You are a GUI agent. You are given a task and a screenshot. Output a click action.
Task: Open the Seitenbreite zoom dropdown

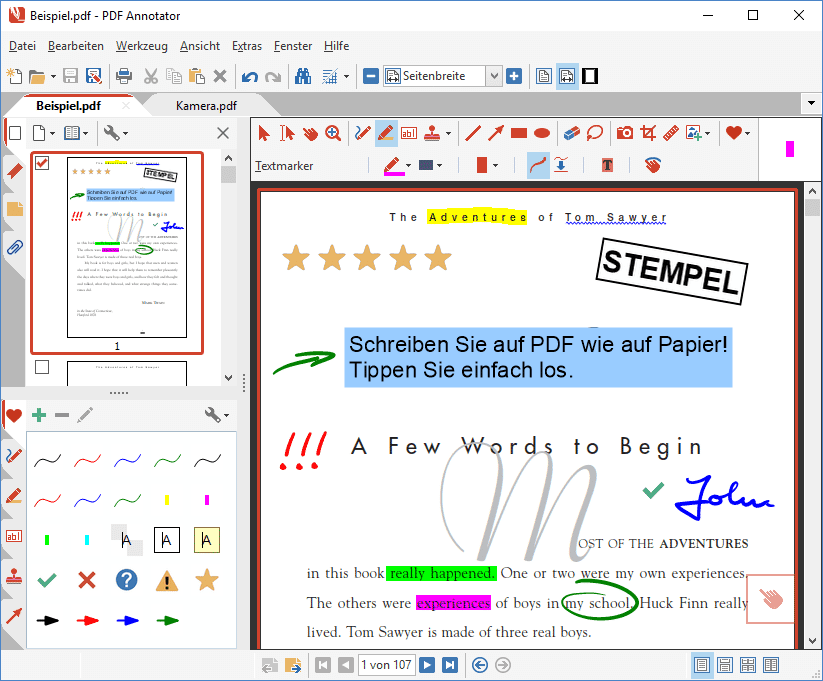click(x=493, y=77)
